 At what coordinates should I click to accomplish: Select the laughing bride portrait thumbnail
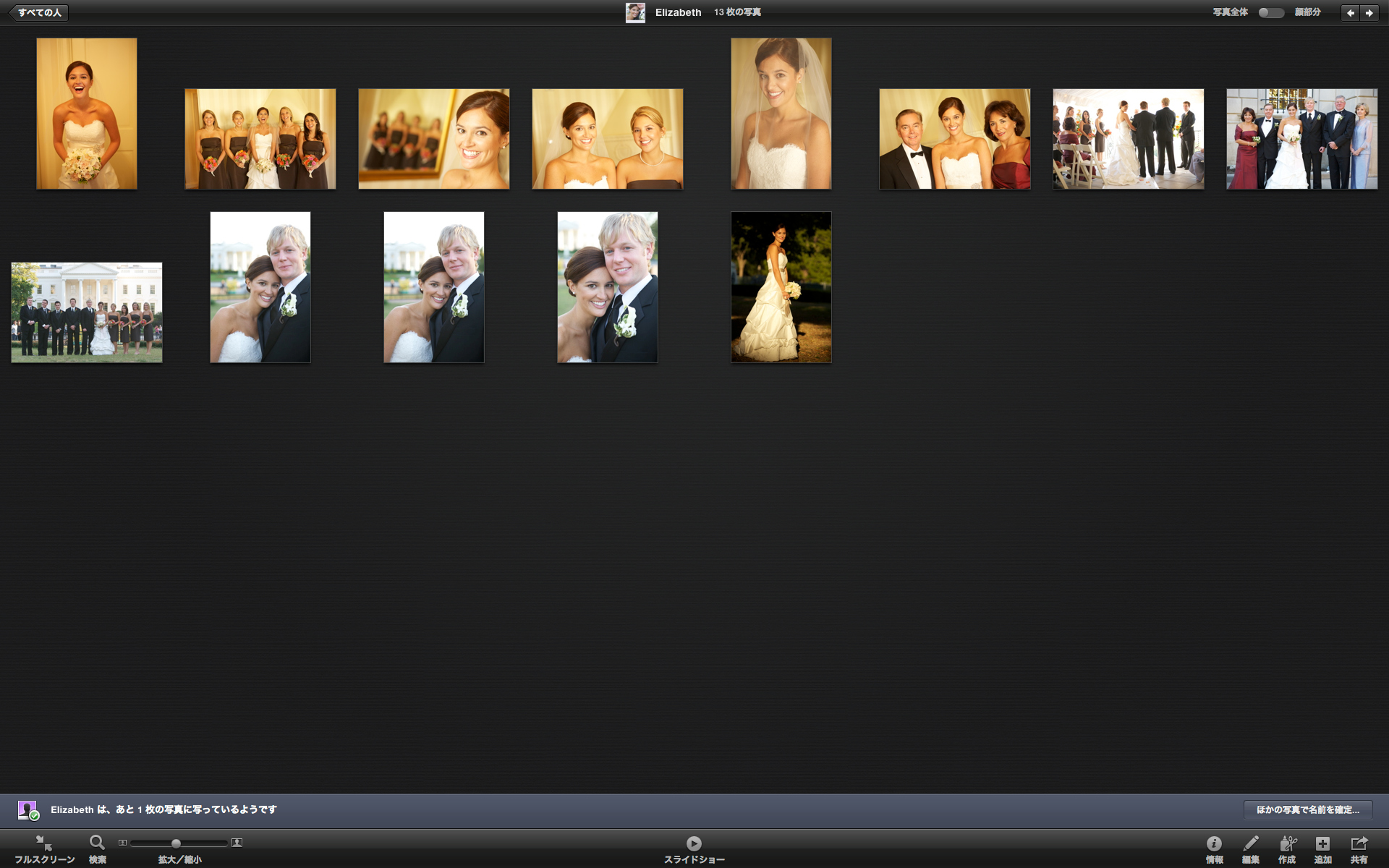87,114
